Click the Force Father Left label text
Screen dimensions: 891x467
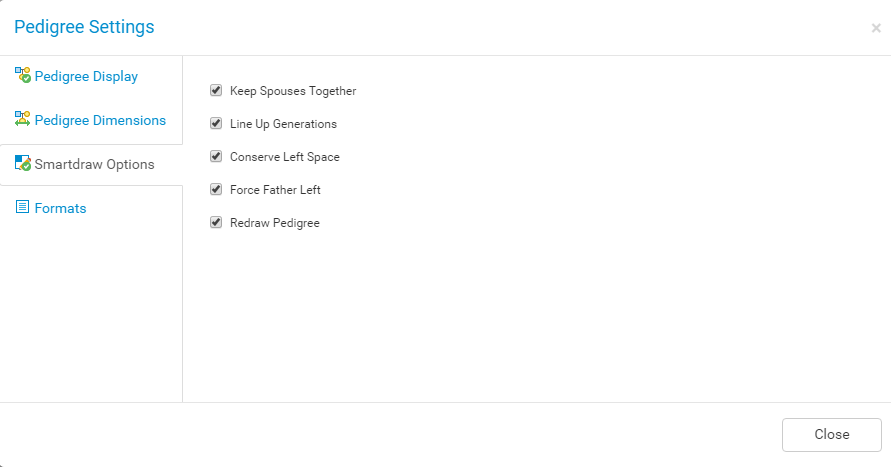(275, 190)
